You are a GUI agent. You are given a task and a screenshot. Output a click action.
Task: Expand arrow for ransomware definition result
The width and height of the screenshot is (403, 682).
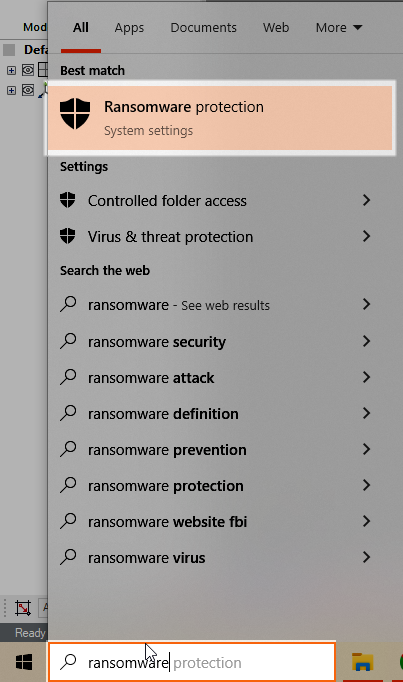pos(366,413)
